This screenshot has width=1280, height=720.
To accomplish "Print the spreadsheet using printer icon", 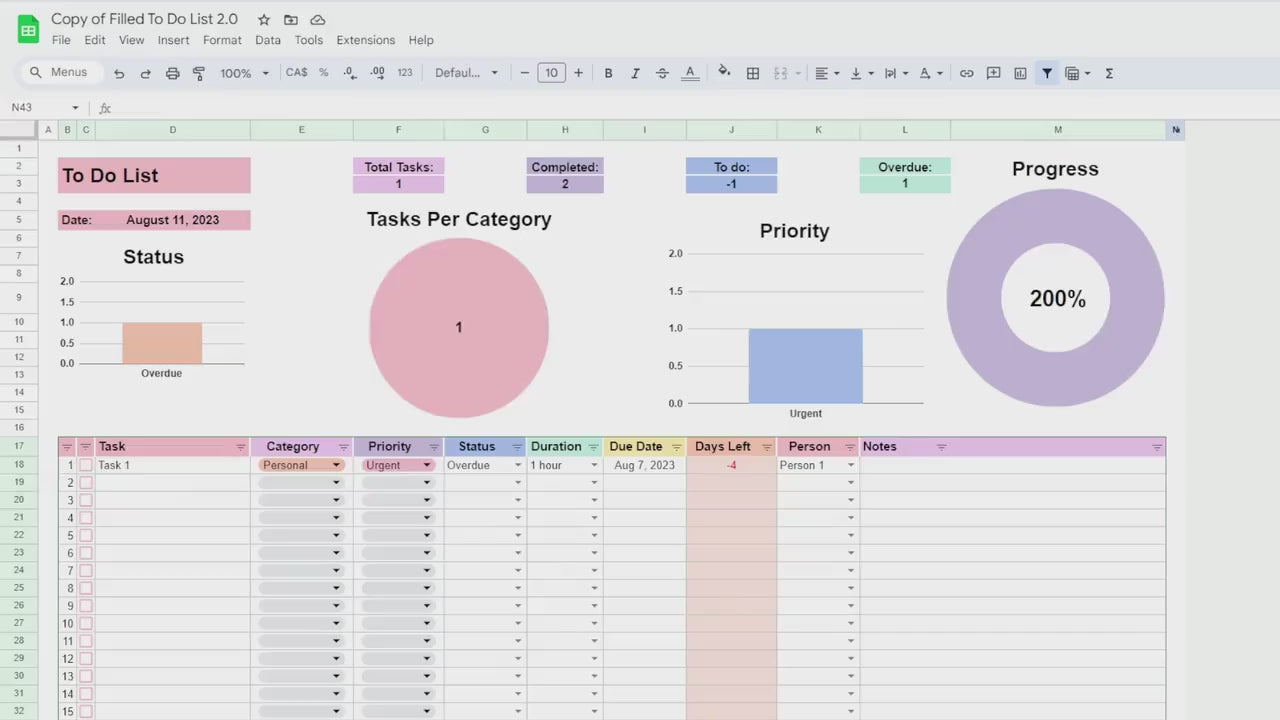I will [172, 73].
